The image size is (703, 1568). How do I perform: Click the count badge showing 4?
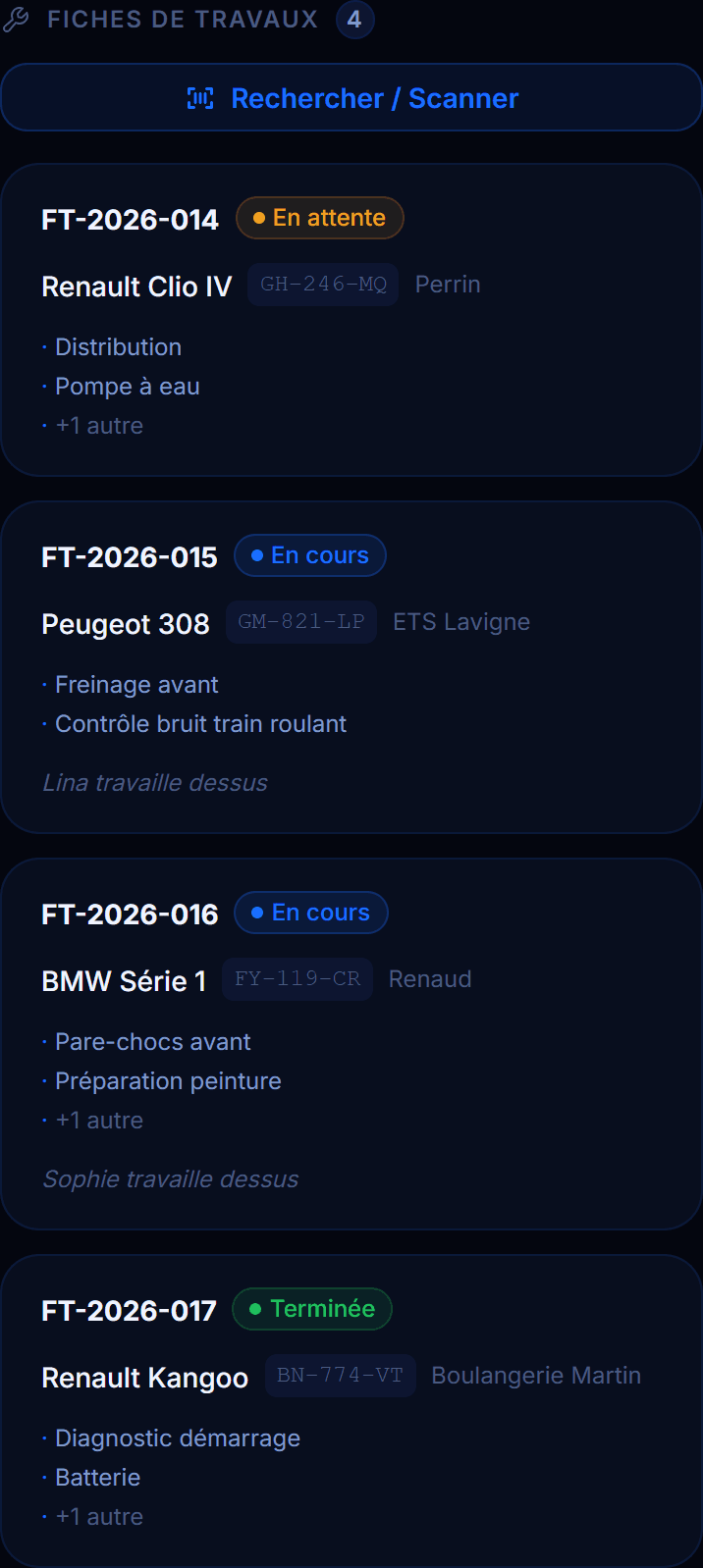354,20
